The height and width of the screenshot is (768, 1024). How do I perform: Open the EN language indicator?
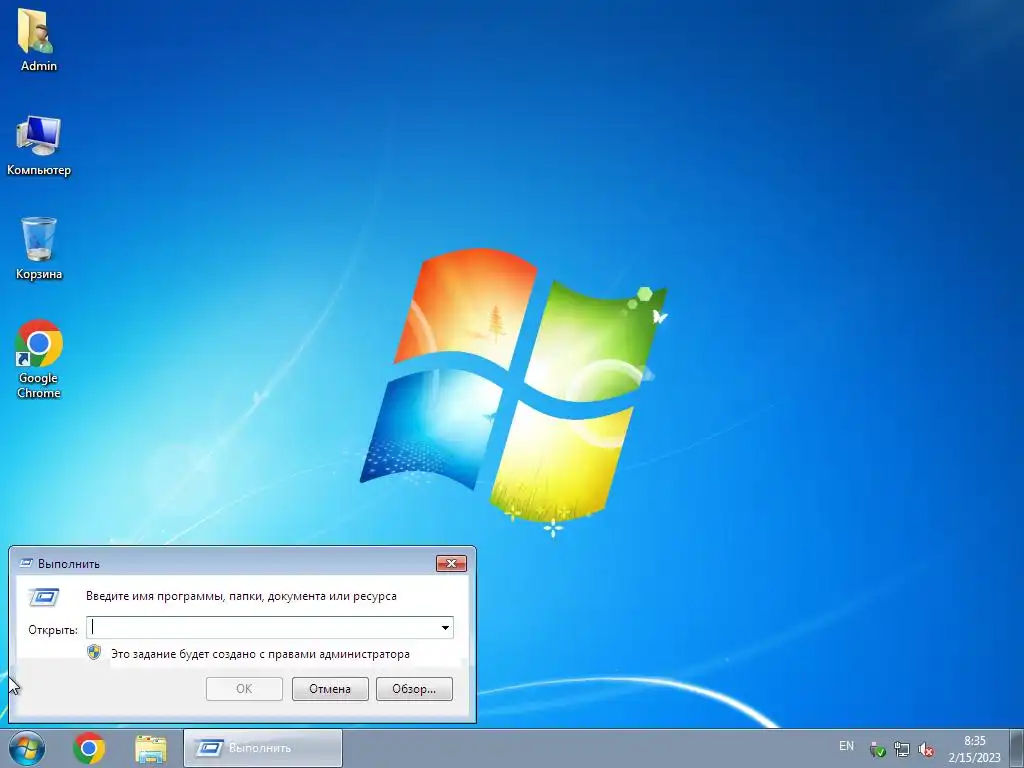click(846, 746)
